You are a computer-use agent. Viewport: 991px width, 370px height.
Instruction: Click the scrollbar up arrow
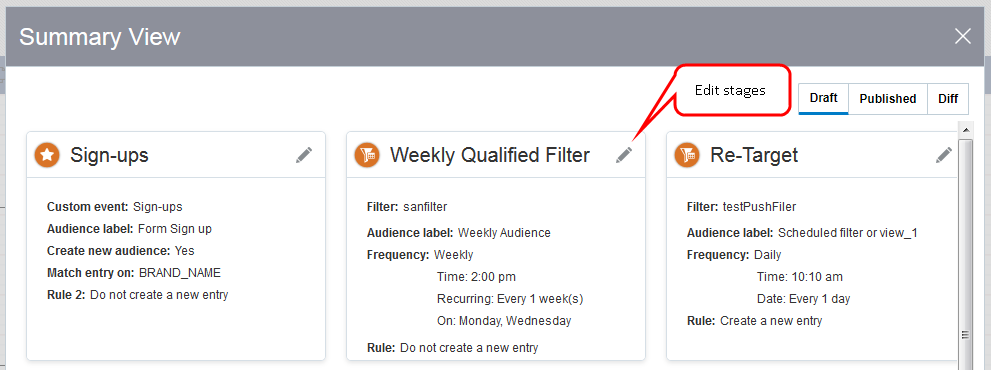pos(965,130)
